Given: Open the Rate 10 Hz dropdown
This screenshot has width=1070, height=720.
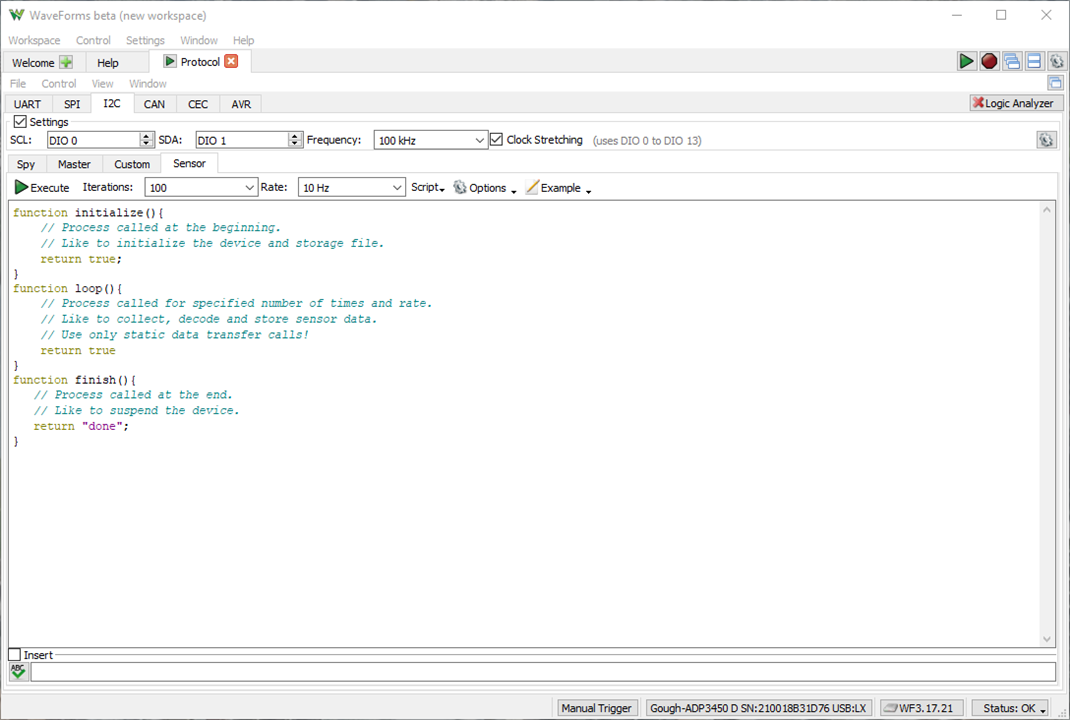Looking at the screenshot, I should 351,188.
